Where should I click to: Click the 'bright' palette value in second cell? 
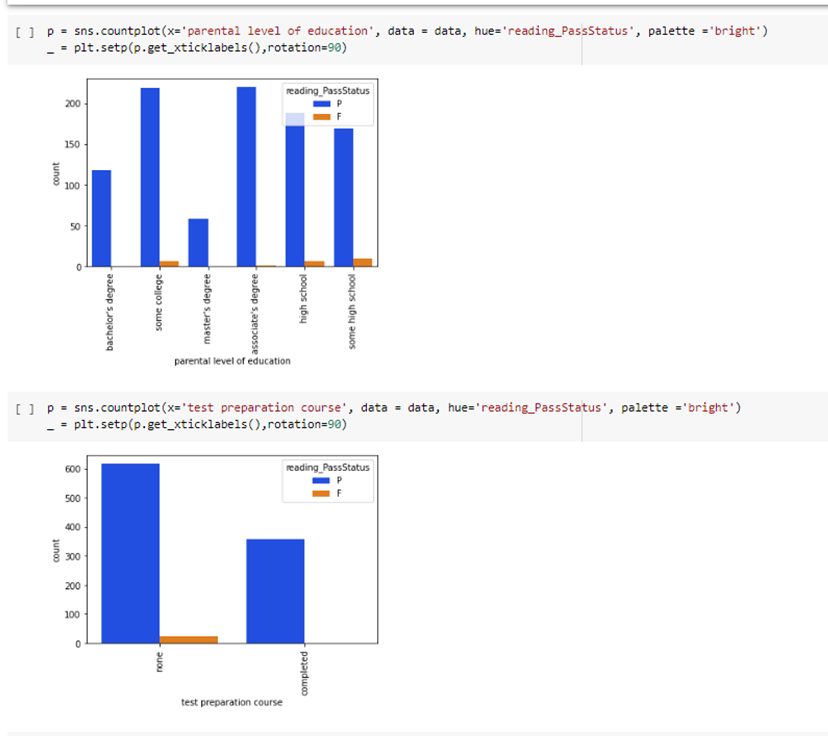click(708, 408)
